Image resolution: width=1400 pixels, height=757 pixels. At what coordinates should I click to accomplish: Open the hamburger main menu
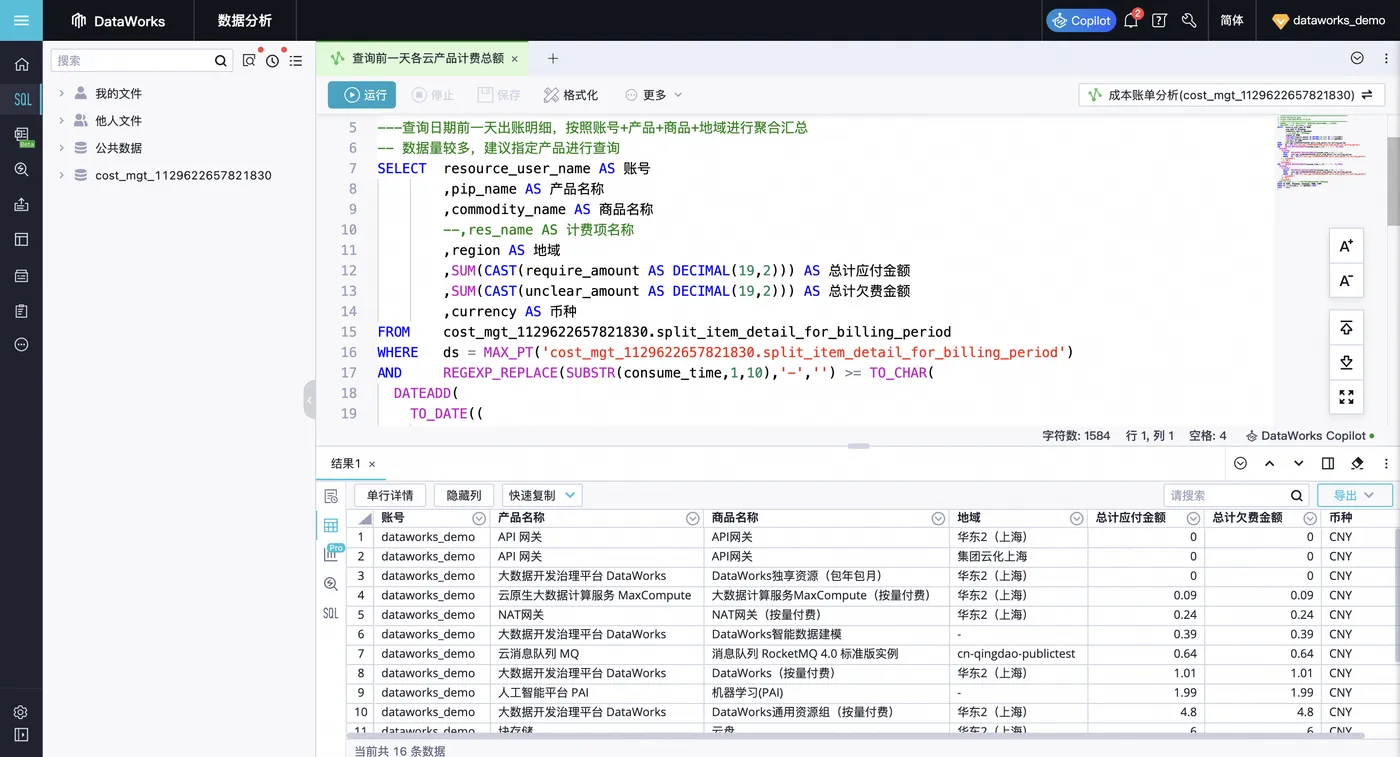(21, 20)
